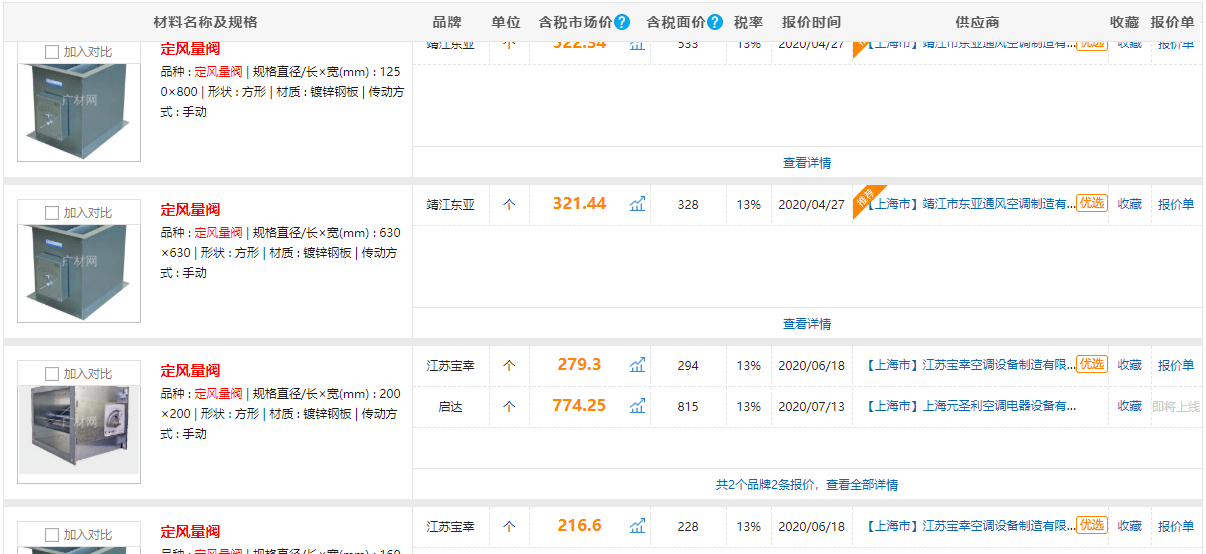Click the 供应商 column header

(977, 22)
